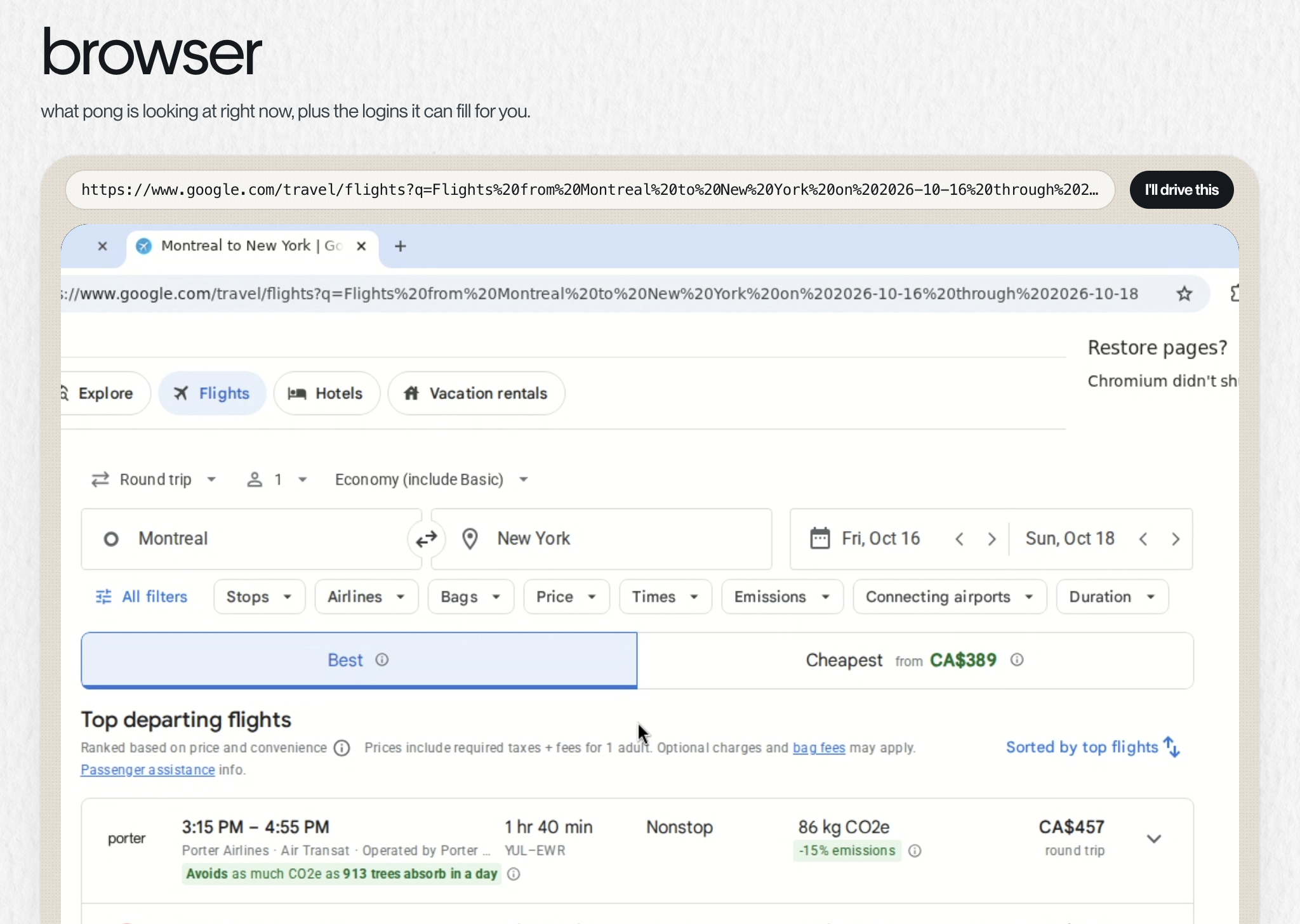Expand the Times filter
This screenshot has height=924, width=1300.
click(x=665, y=597)
